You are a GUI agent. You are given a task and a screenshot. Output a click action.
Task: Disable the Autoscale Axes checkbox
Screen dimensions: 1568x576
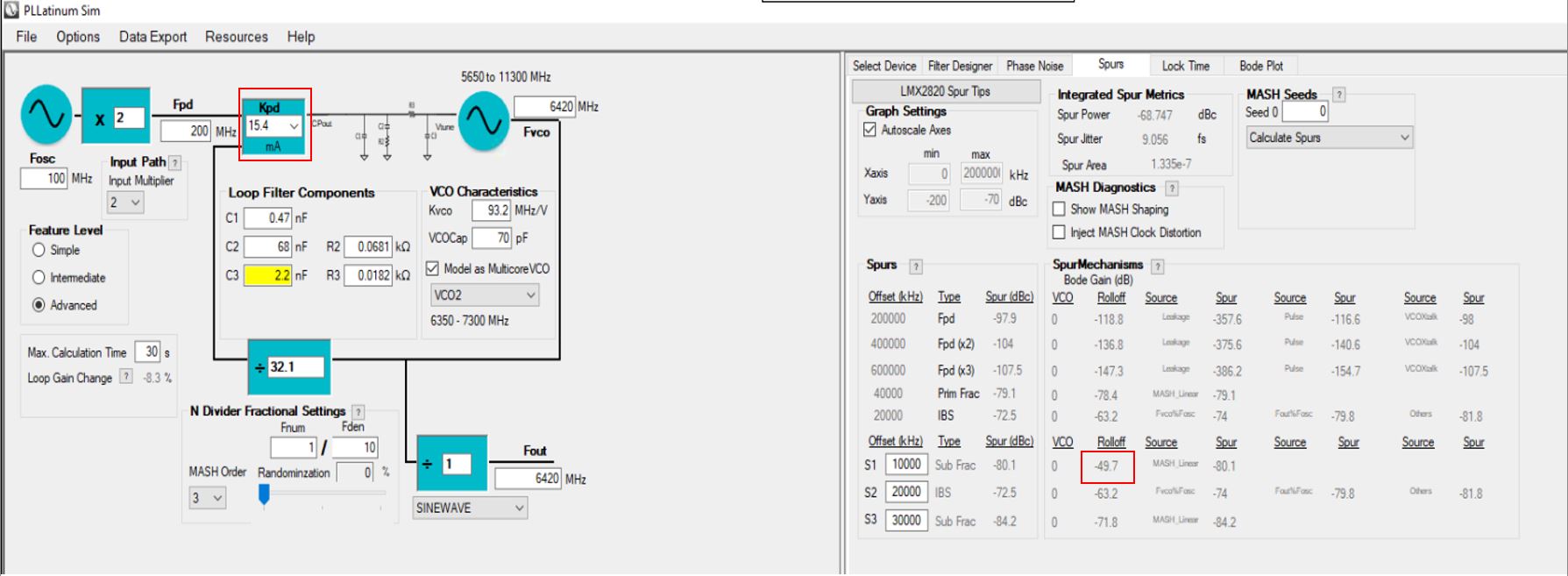coord(870,130)
